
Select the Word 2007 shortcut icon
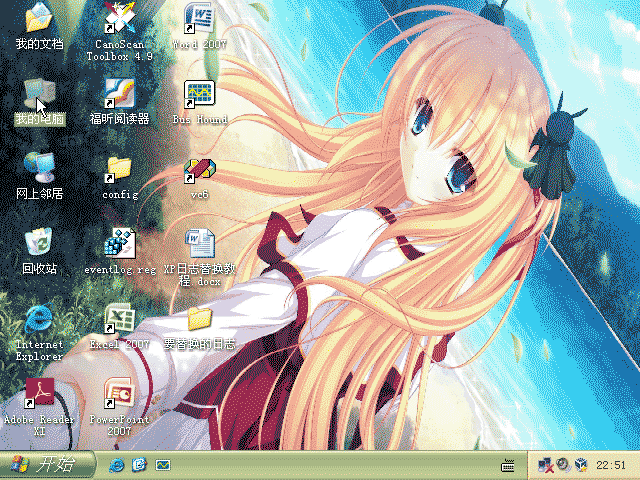click(x=199, y=19)
